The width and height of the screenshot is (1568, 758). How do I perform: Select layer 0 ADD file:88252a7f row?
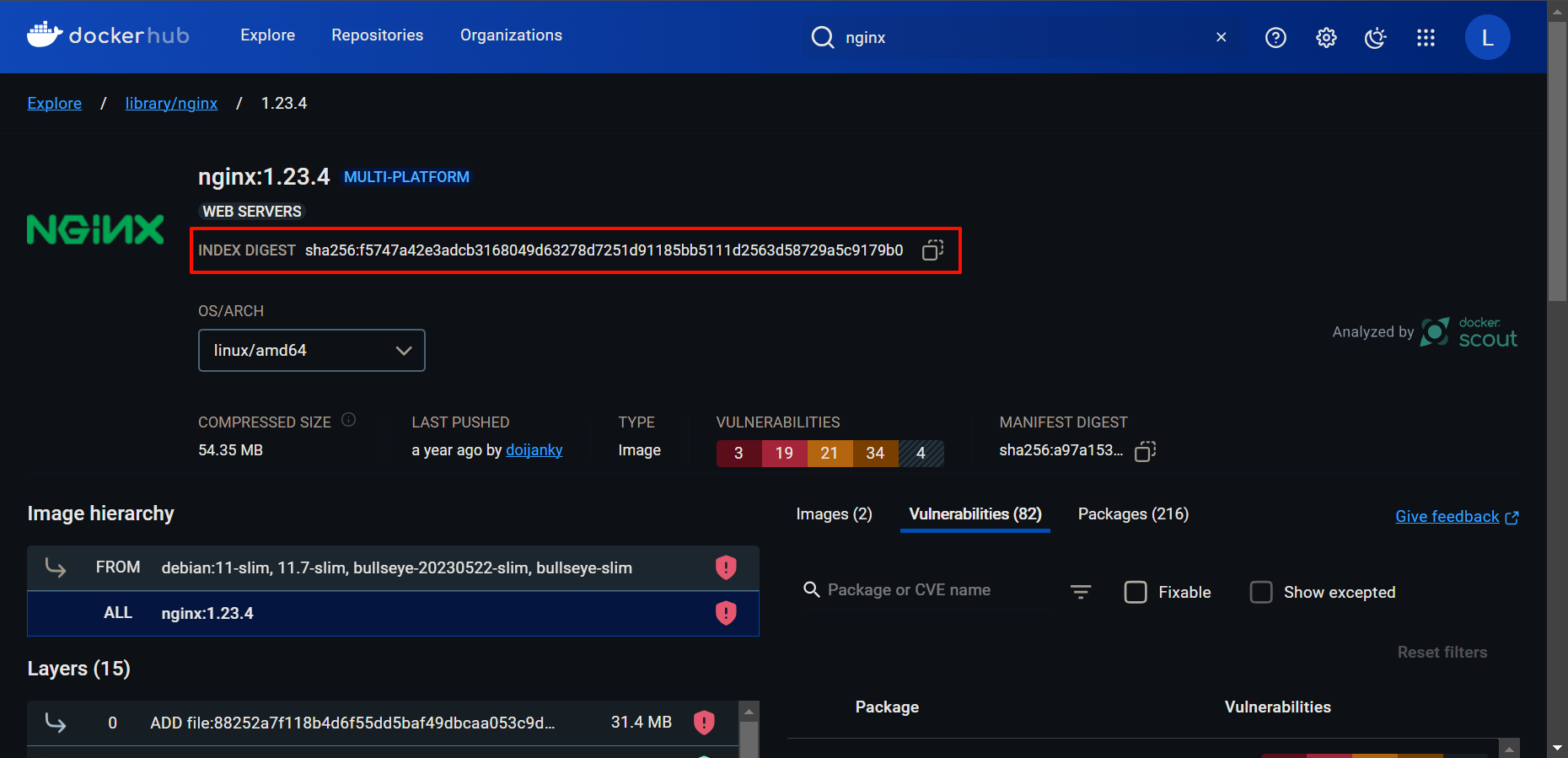pyautogui.click(x=383, y=723)
